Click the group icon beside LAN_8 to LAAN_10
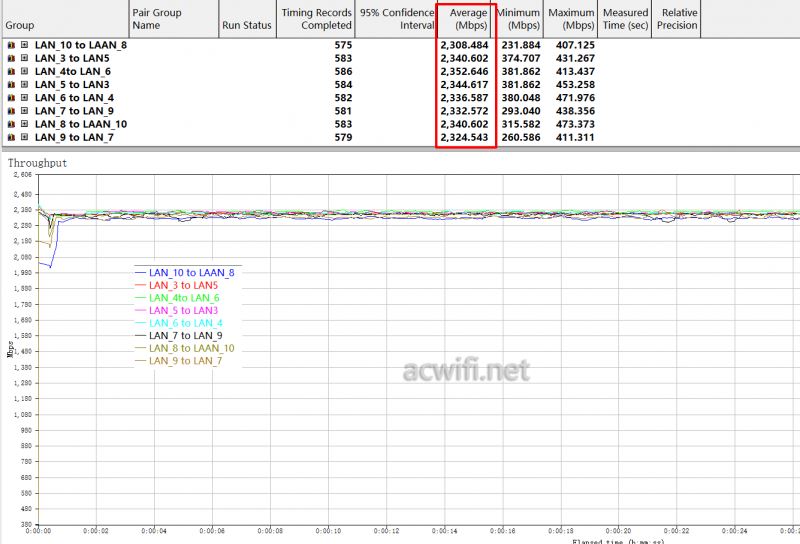 (10, 124)
